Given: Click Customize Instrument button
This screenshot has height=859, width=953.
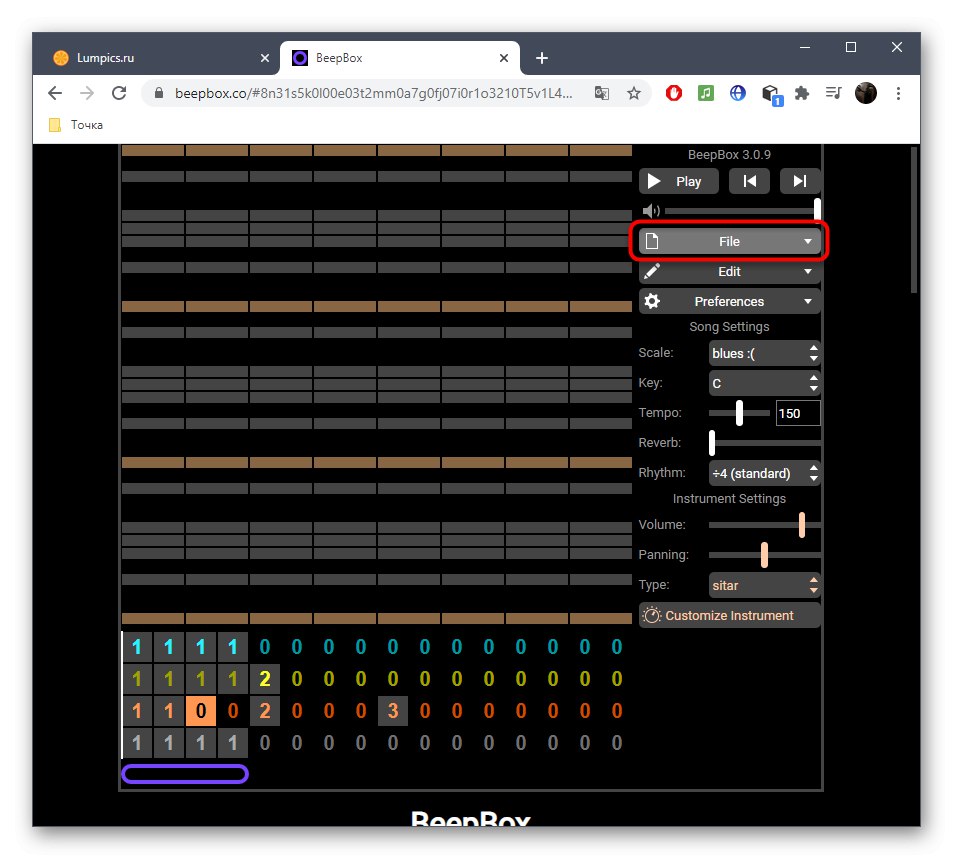Looking at the screenshot, I should pos(729,615).
